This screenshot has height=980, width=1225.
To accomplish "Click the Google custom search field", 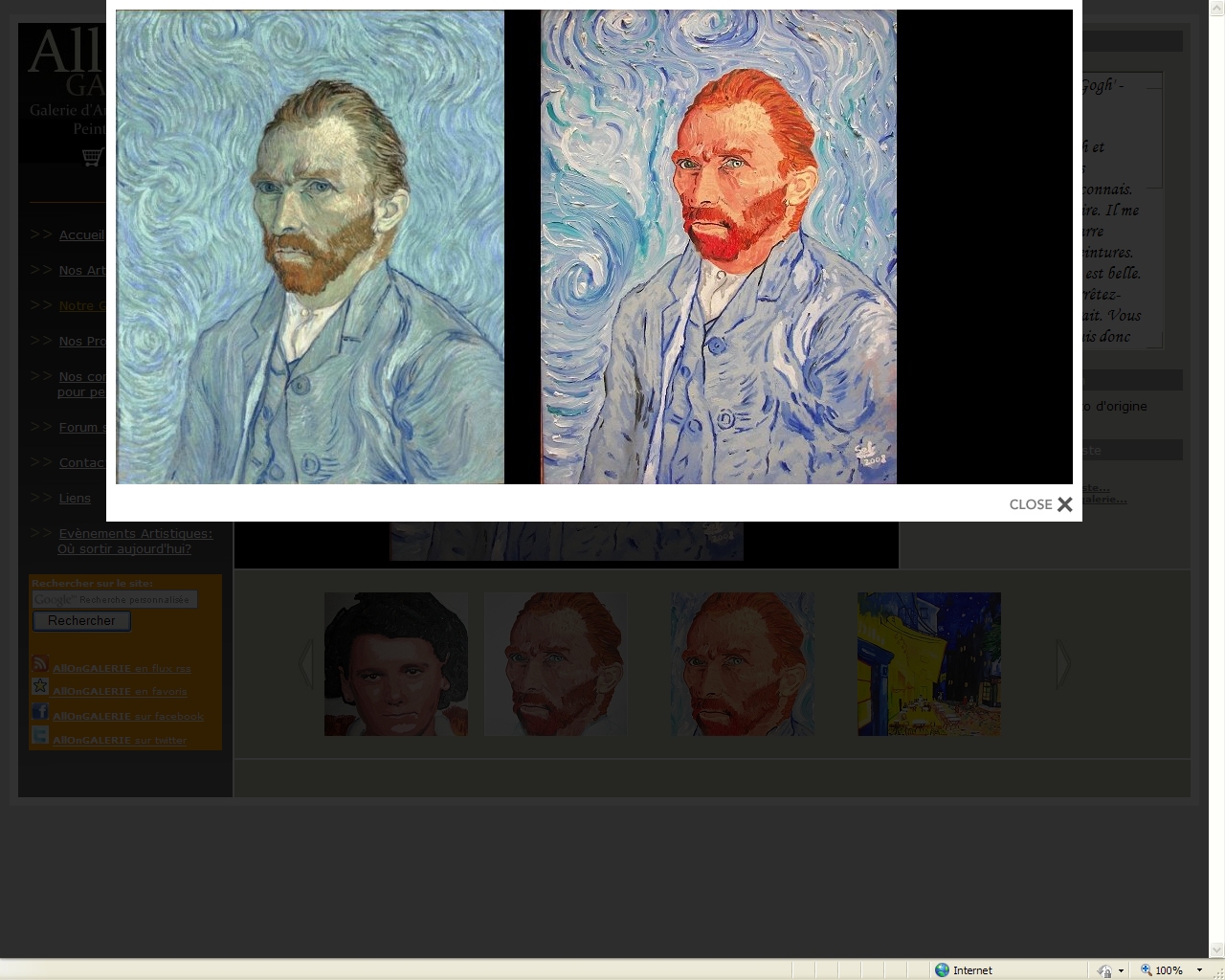I will [x=115, y=599].
